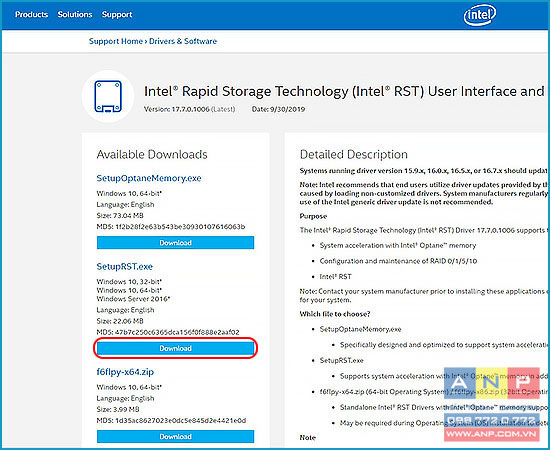Click 'Which file to choose?' heading
Viewport: 550px width, 450px height.
[335, 314]
